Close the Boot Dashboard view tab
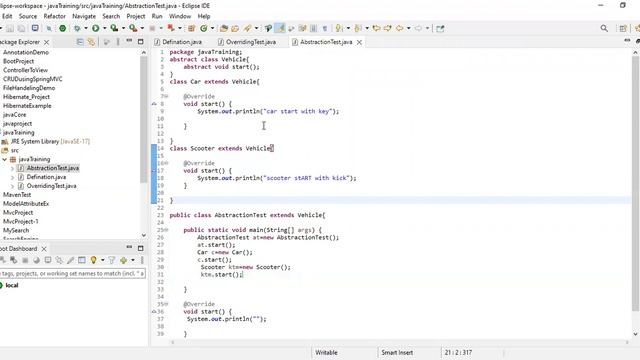Screen dimensions: 640x360 pos(44,249)
